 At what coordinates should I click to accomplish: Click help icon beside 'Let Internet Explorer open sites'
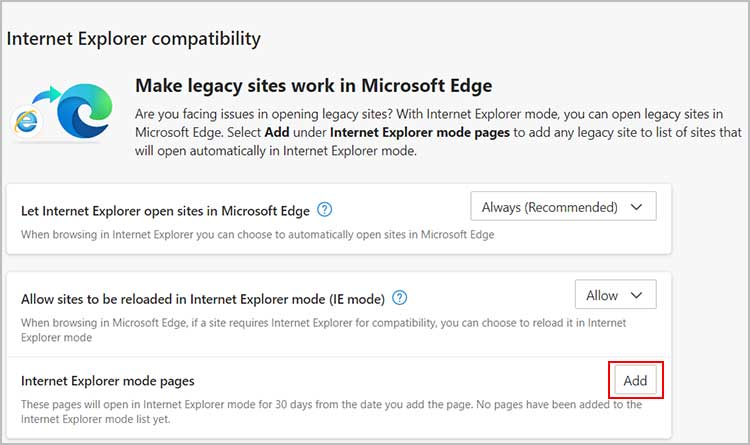pyautogui.click(x=324, y=210)
